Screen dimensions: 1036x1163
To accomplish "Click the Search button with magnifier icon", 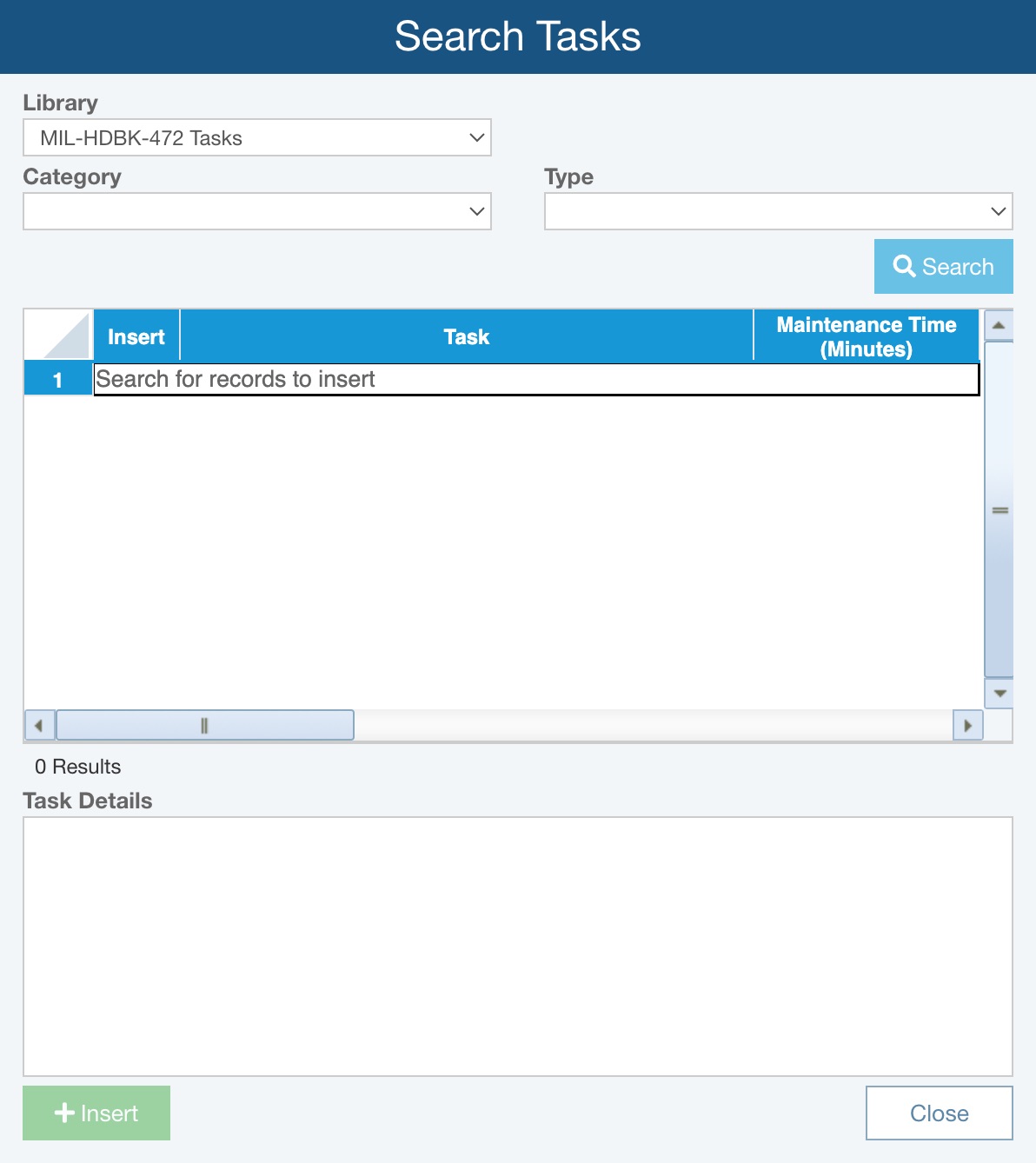I will [943, 267].
